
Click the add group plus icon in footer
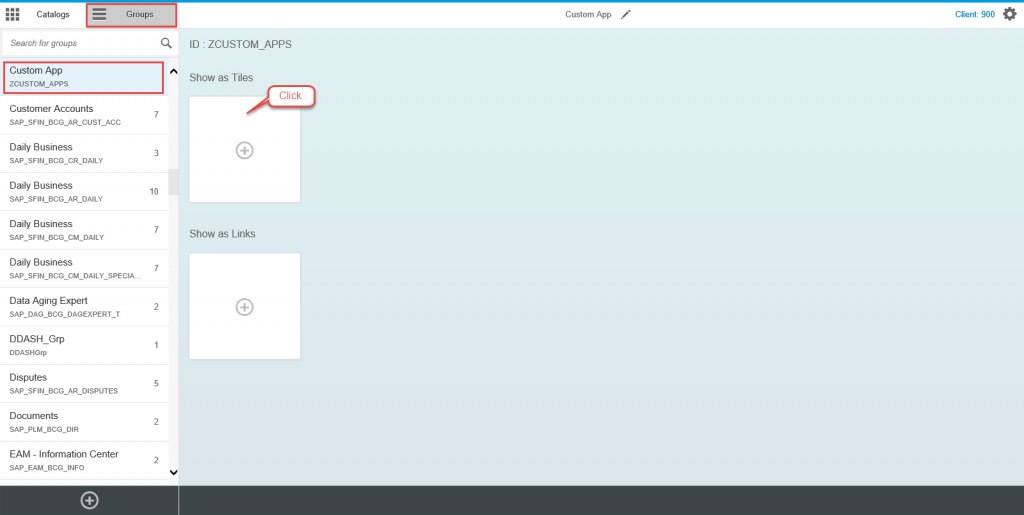click(x=89, y=500)
